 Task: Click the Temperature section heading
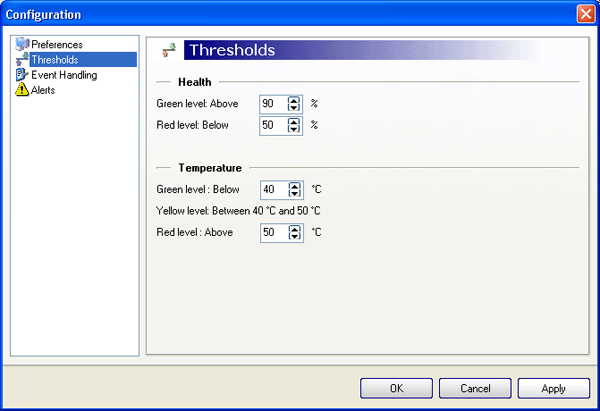210,168
